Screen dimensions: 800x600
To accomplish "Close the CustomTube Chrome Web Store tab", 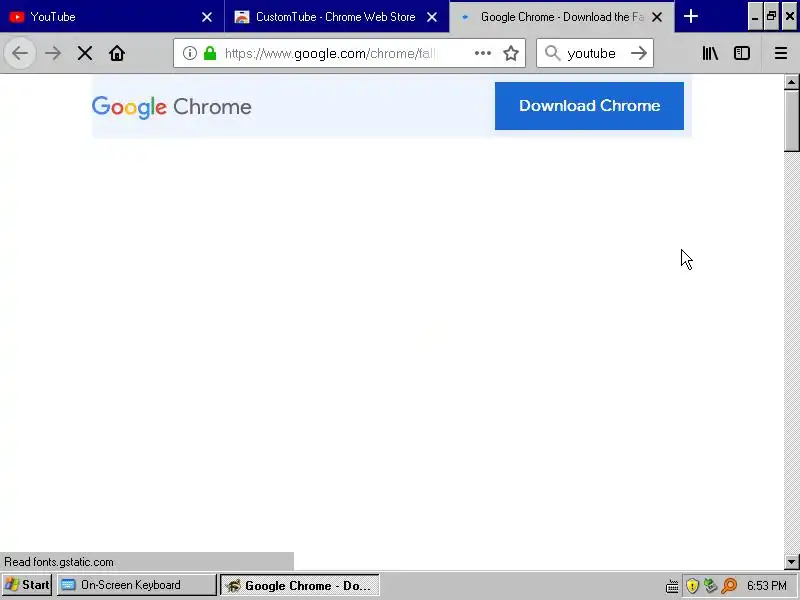I will (x=432, y=17).
